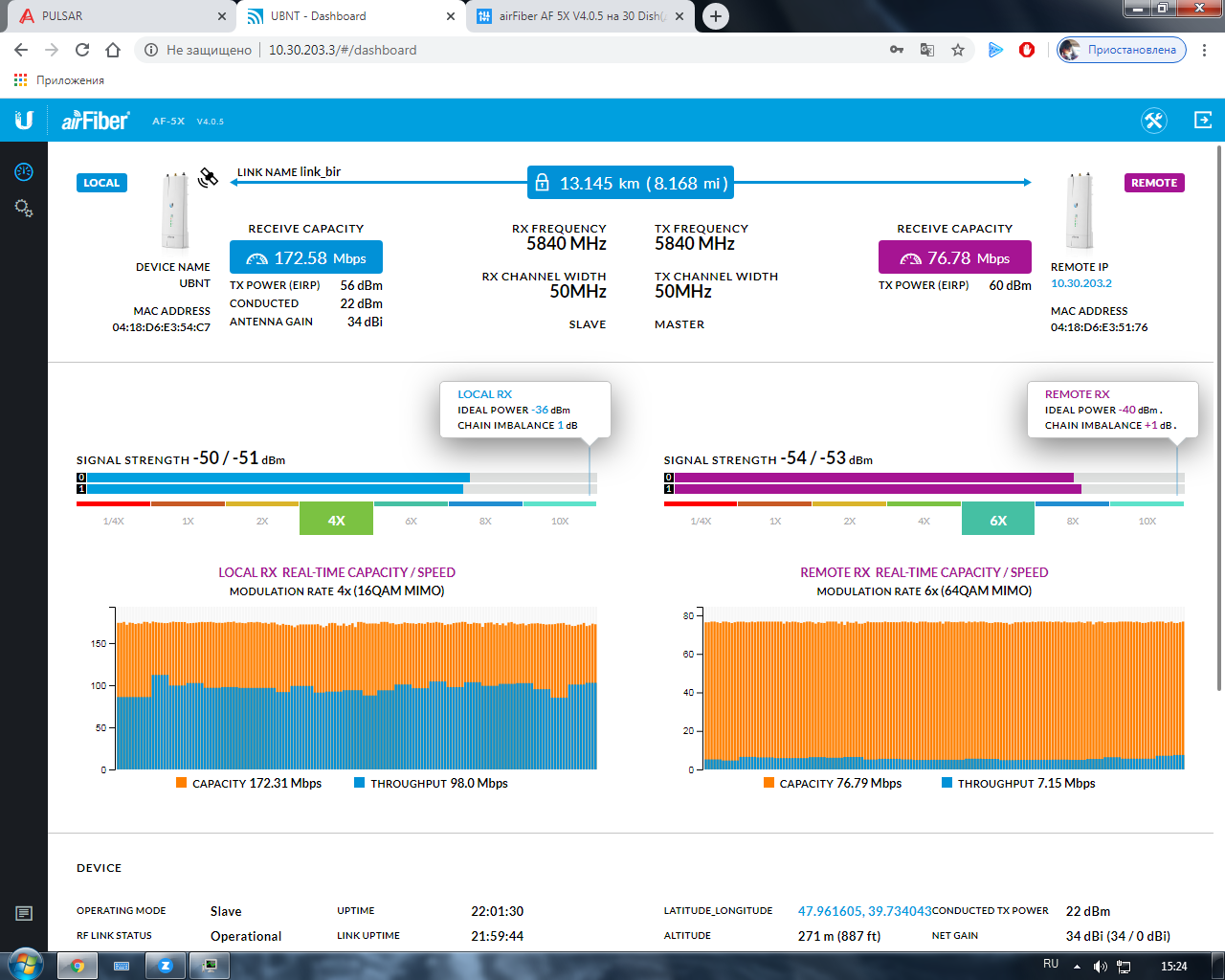Click blue THROUGHPUT 7.15 Mbps legend swatch
1225x980 pixels.
(947, 783)
